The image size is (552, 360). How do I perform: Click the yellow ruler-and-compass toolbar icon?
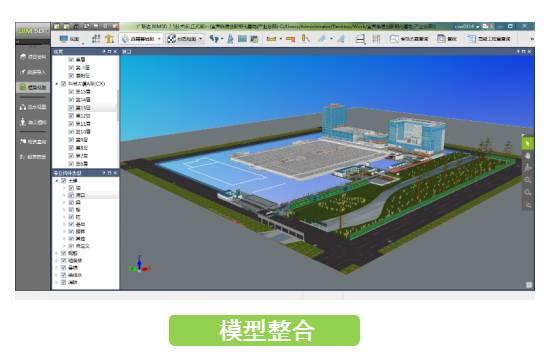[305, 39]
